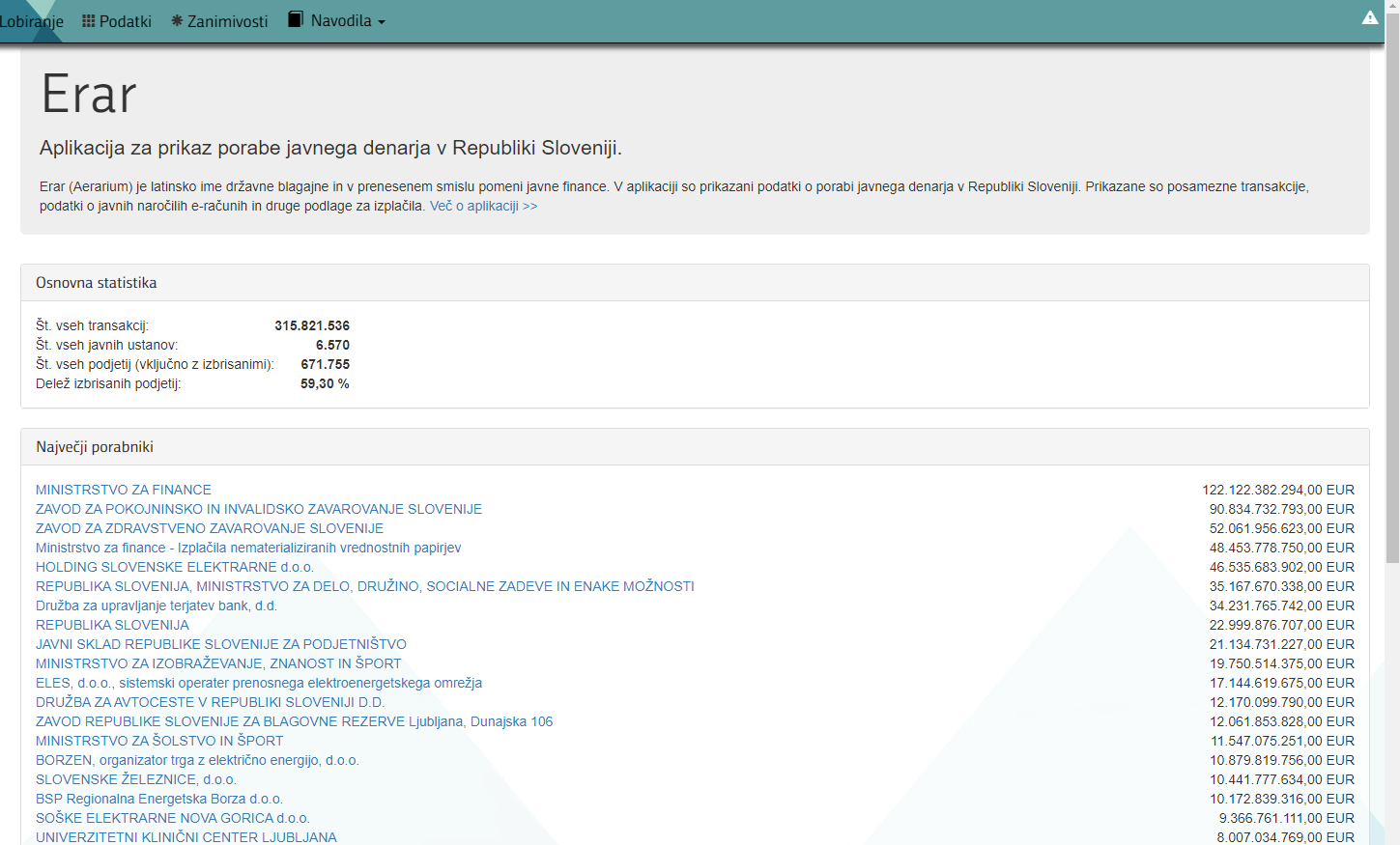
Task: Open SLOVENSKE ŽELEZNICE, d.o.o. entry
Action: [136, 779]
